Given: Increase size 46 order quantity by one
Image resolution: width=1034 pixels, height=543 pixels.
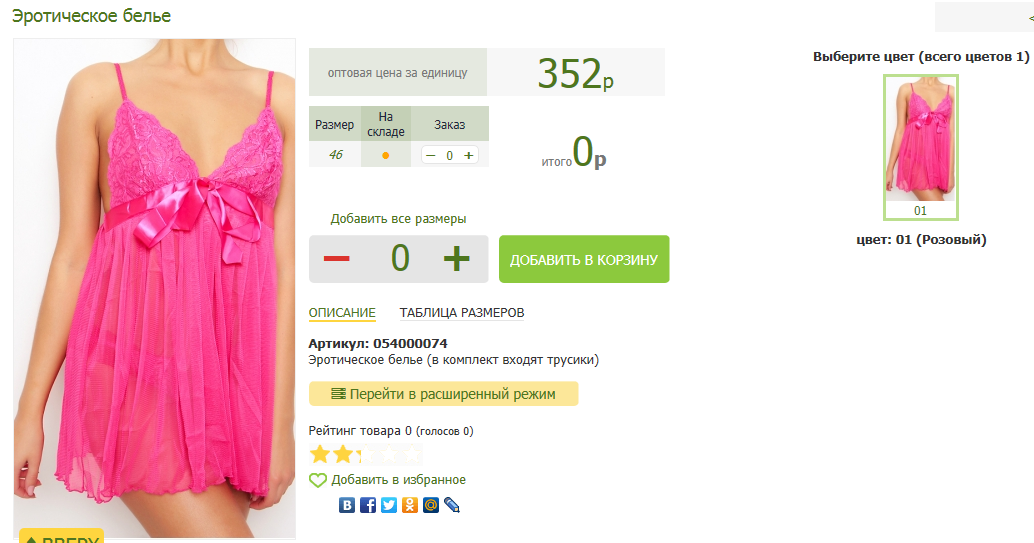Looking at the screenshot, I should tap(469, 156).
